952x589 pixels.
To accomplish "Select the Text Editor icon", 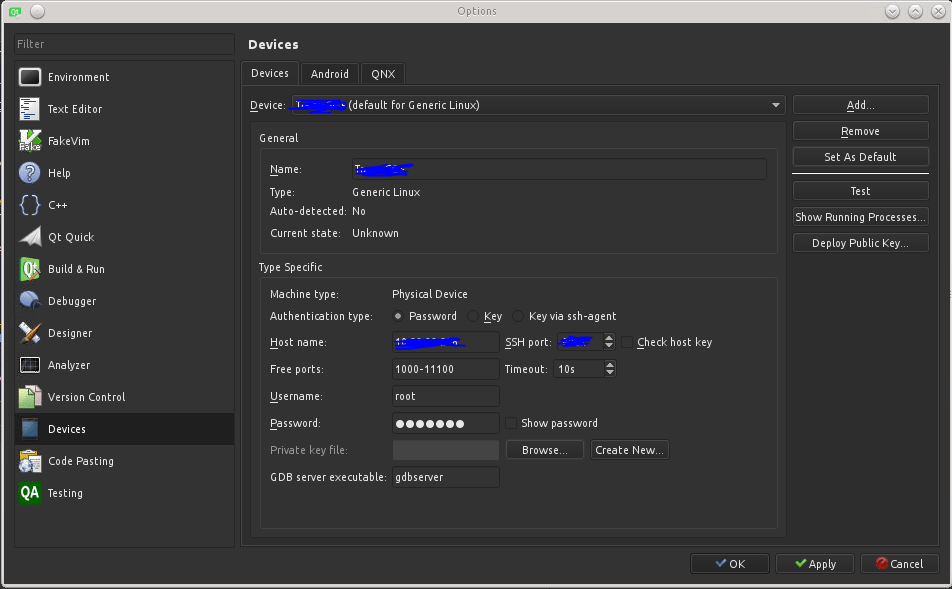I will pos(30,109).
